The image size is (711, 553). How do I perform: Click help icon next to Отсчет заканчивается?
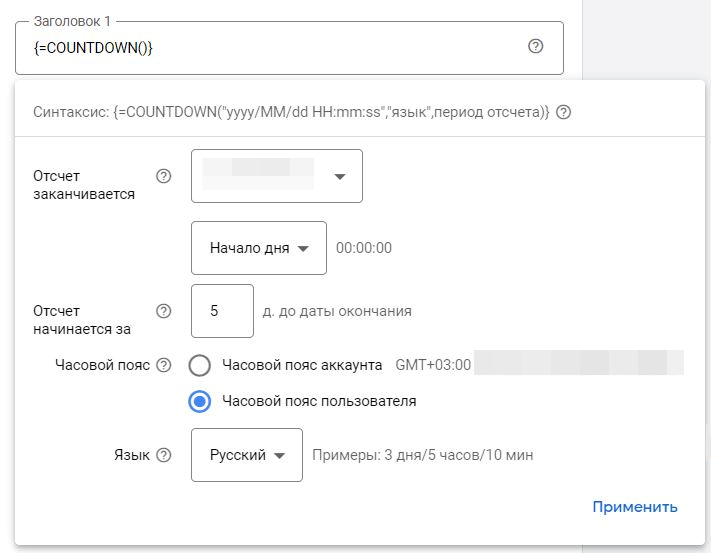coord(164,176)
